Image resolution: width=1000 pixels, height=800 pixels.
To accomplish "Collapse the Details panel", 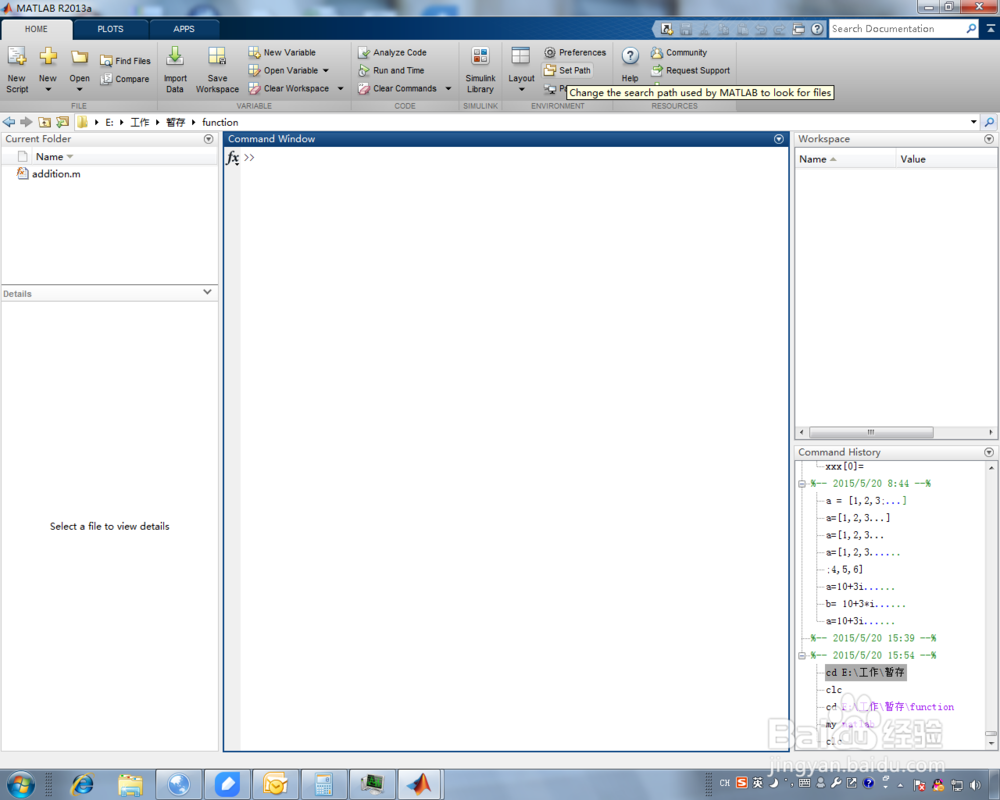I will (x=207, y=292).
